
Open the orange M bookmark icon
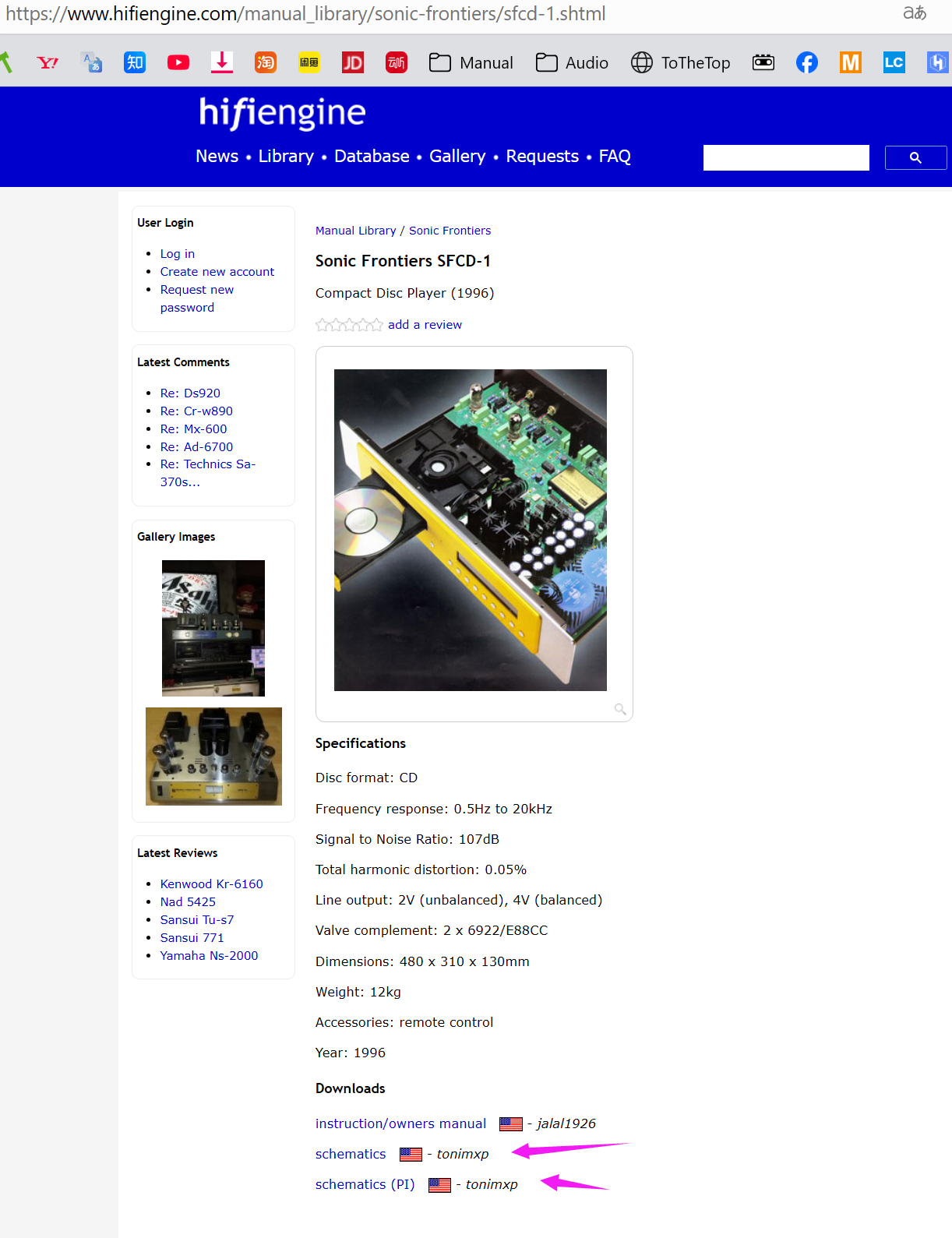(x=851, y=62)
